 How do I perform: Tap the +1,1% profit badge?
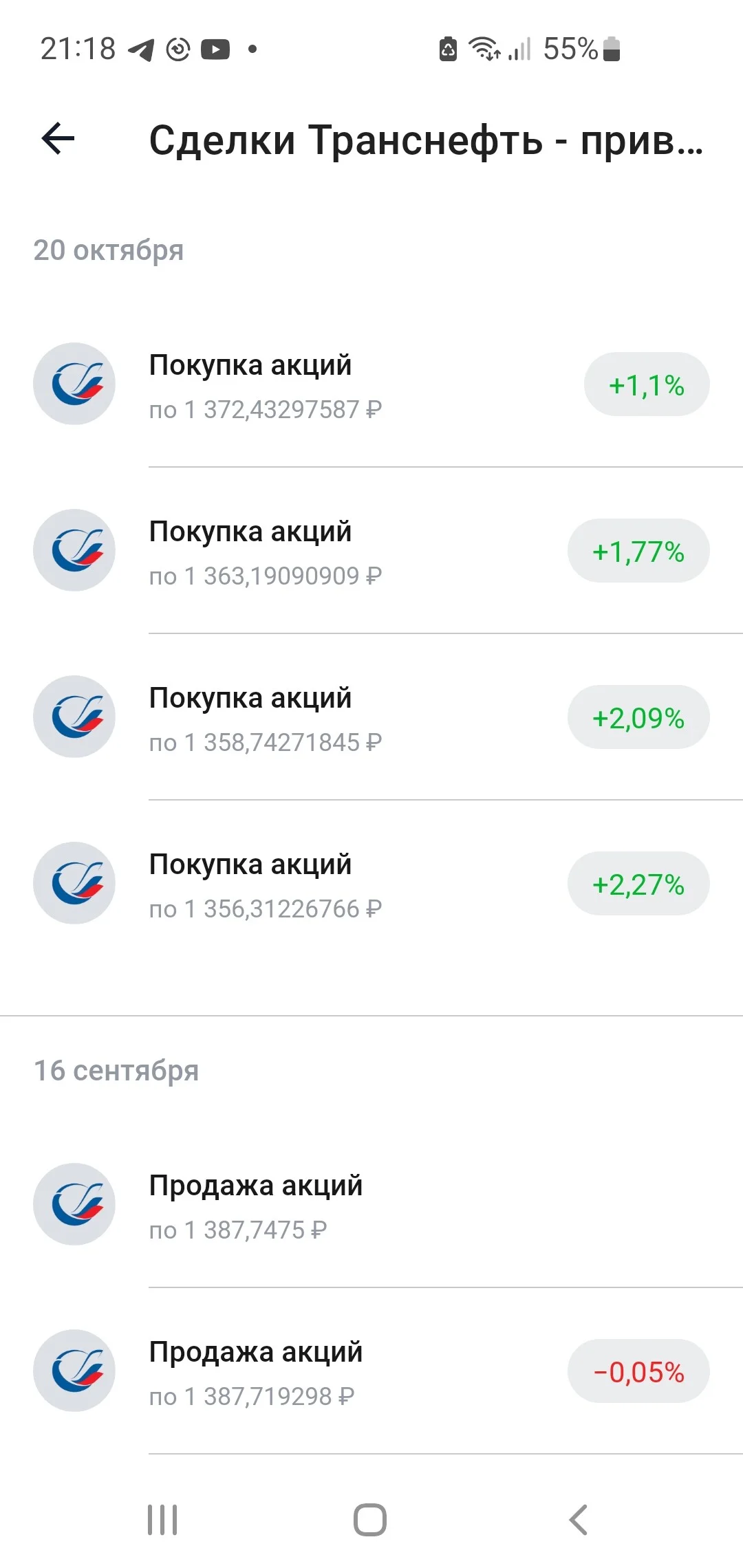[647, 384]
